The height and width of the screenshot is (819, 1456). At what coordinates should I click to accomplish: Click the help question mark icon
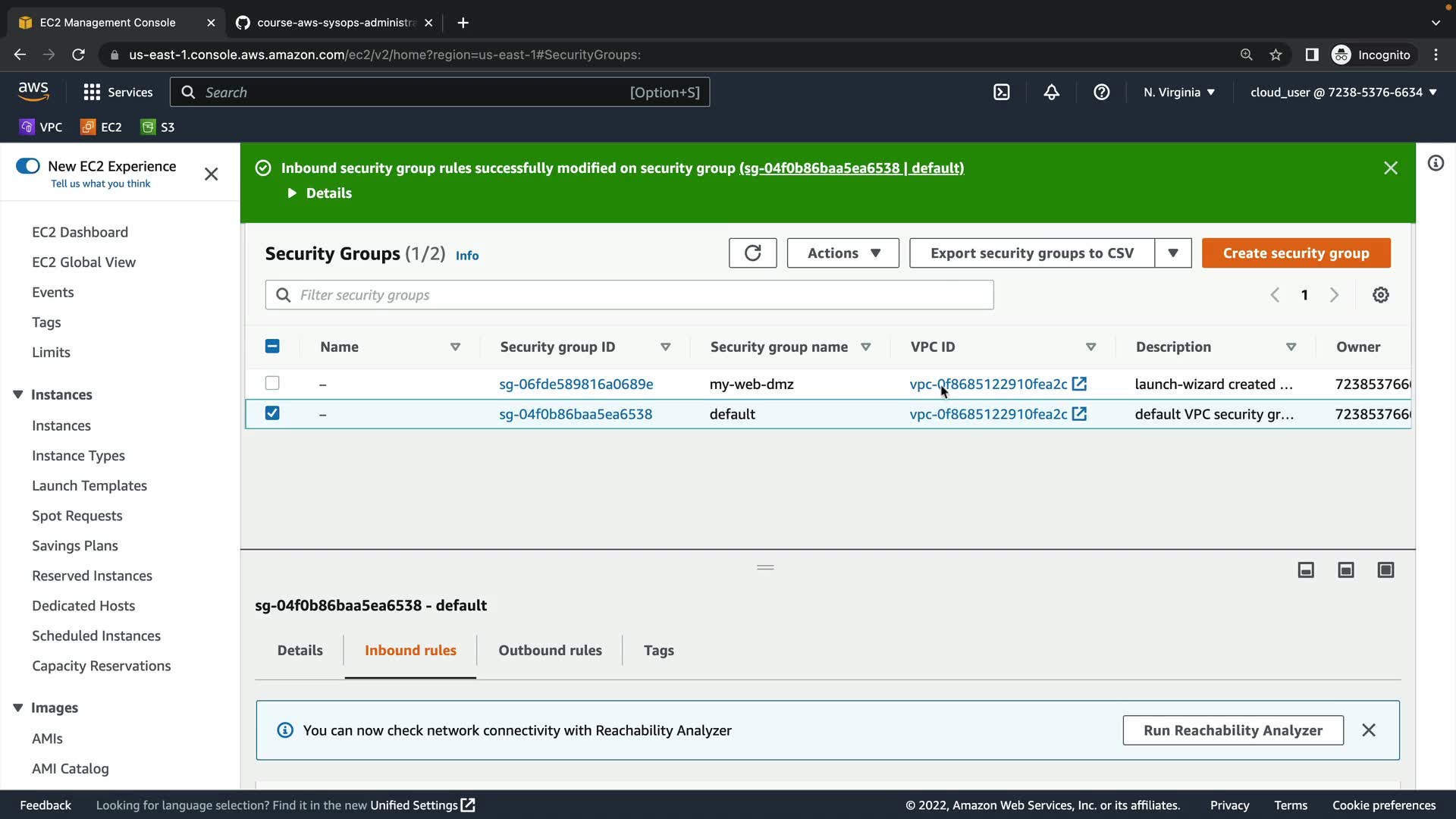[x=1102, y=92]
